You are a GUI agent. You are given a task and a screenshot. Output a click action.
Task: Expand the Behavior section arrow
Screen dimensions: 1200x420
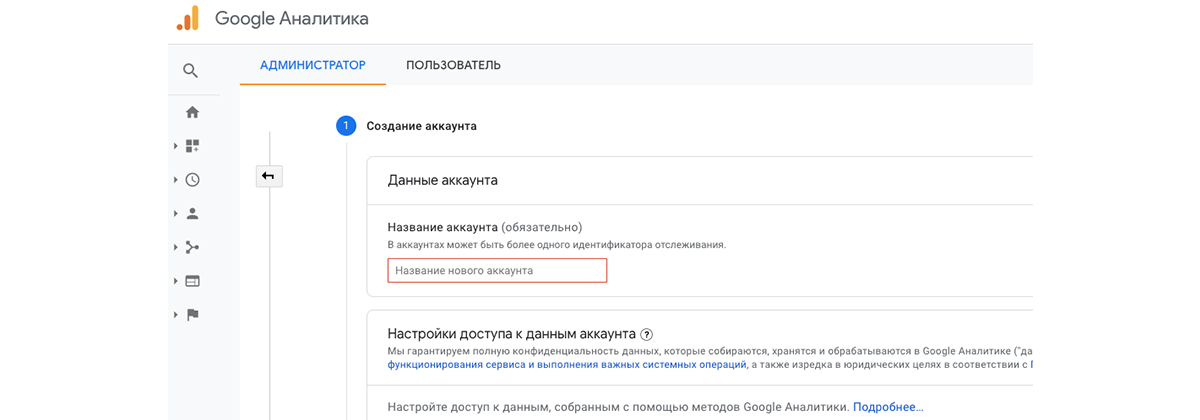click(x=176, y=281)
